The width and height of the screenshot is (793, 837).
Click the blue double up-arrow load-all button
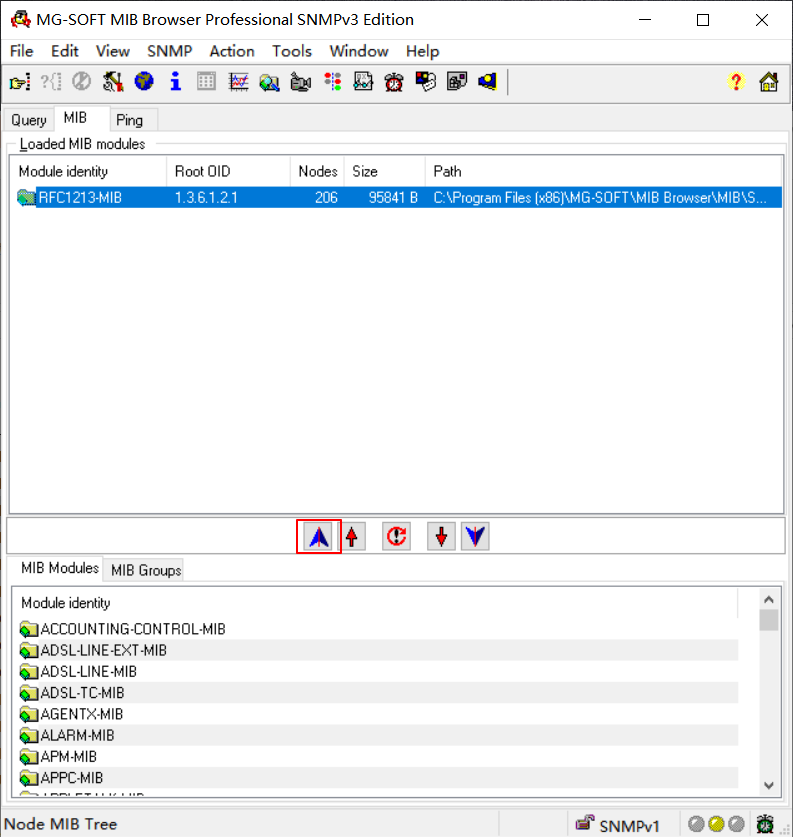point(319,536)
